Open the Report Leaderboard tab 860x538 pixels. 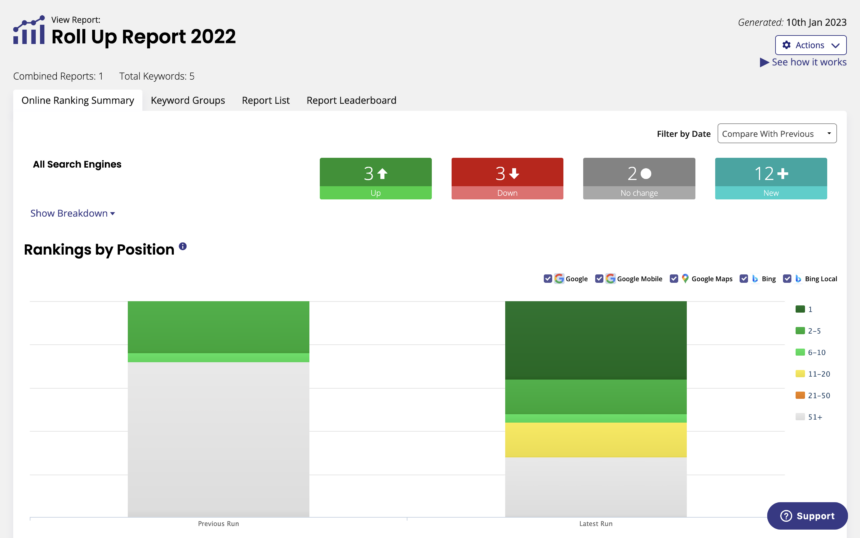[x=351, y=100]
